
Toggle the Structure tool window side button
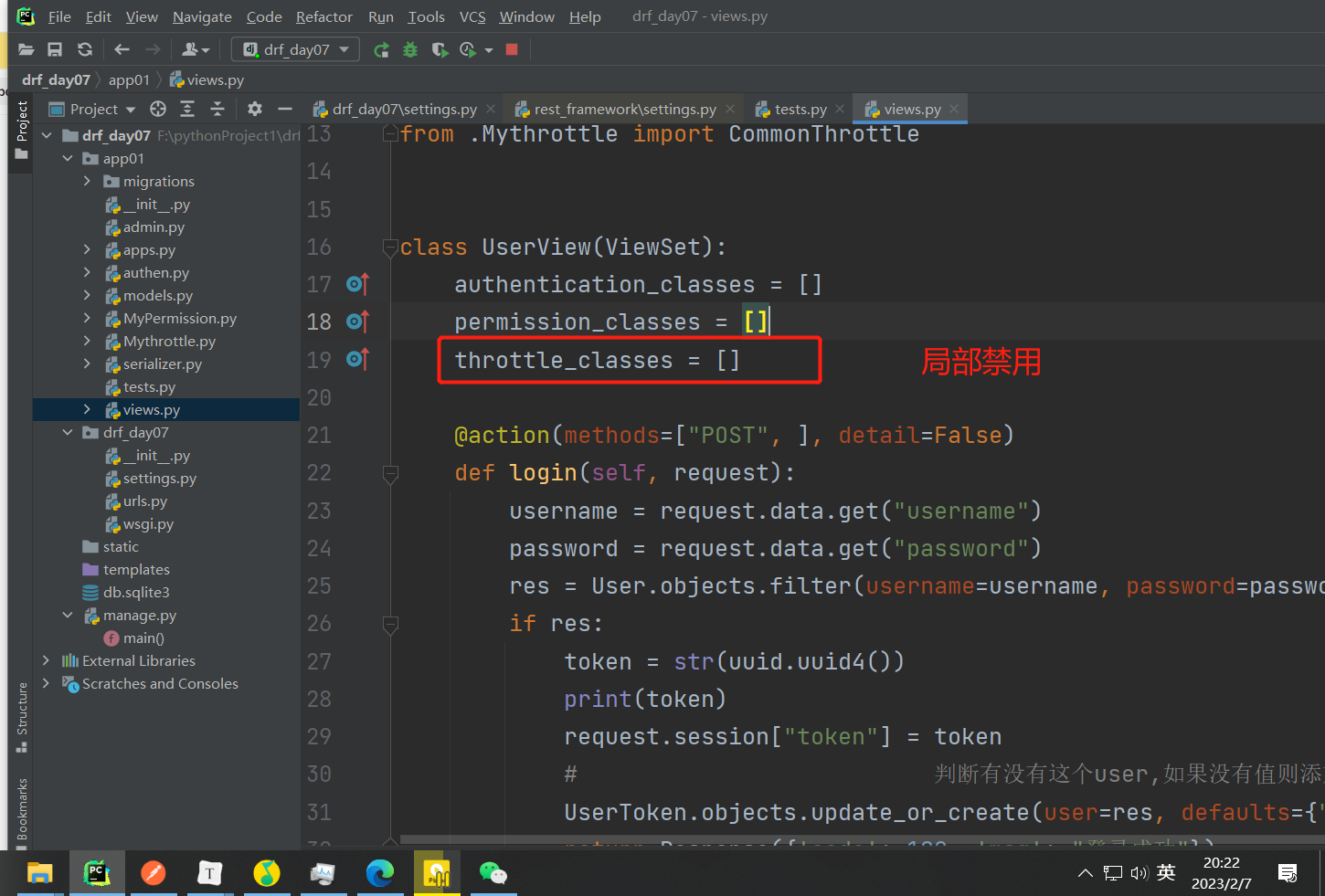tap(21, 717)
